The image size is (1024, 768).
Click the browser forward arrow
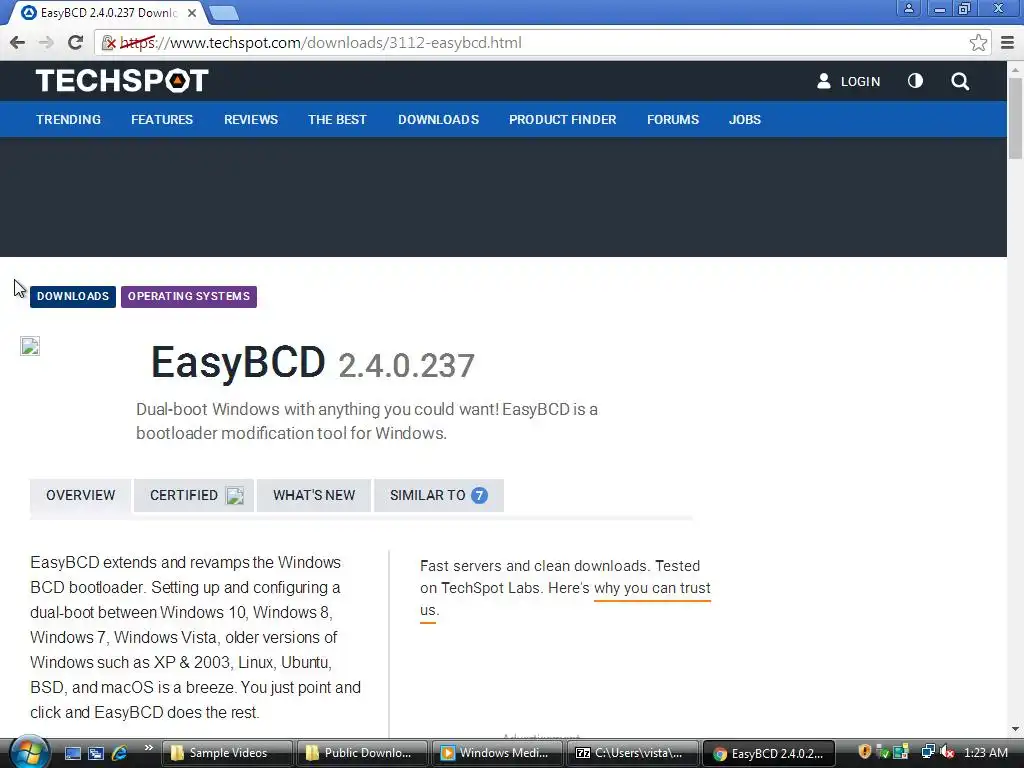[46, 42]
